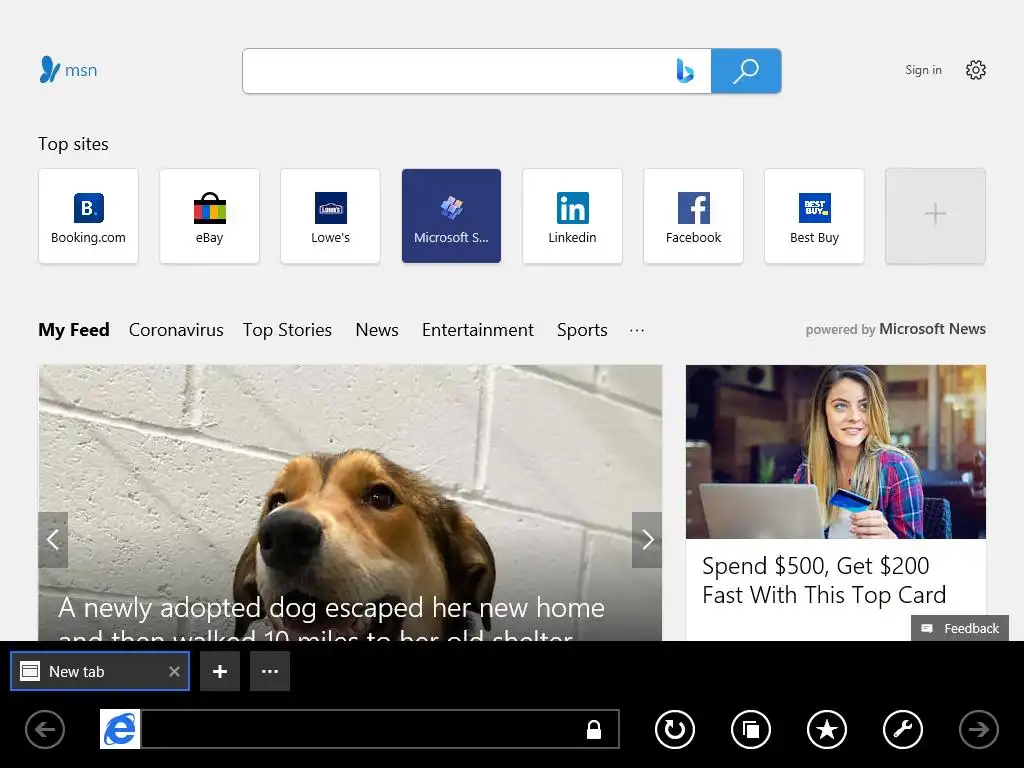Click the blue search magnifier button
This screenshot has height=768, width=1024.
coord(746,71)
